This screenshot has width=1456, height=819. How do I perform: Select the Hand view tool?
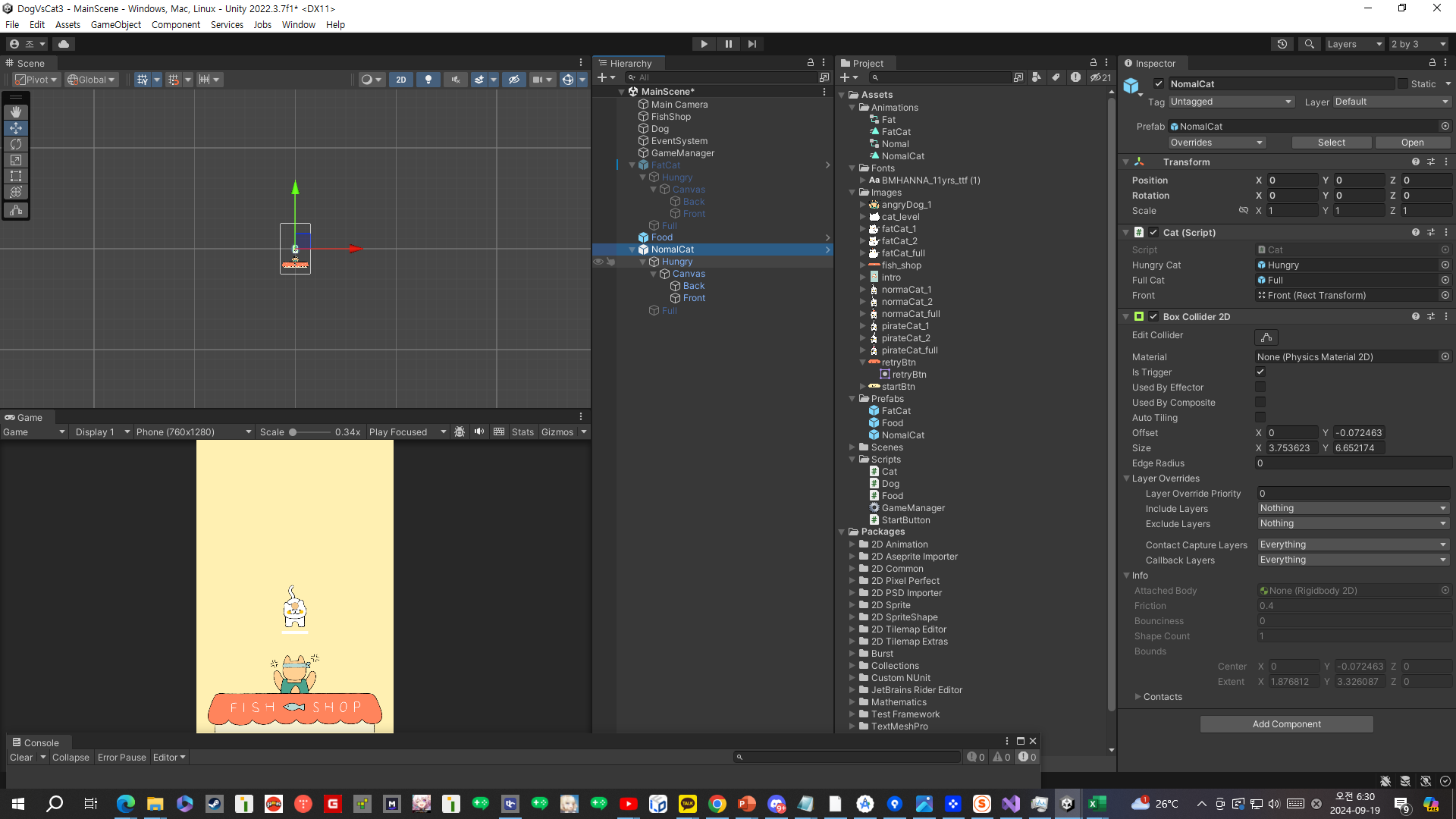tap(16, 112)
